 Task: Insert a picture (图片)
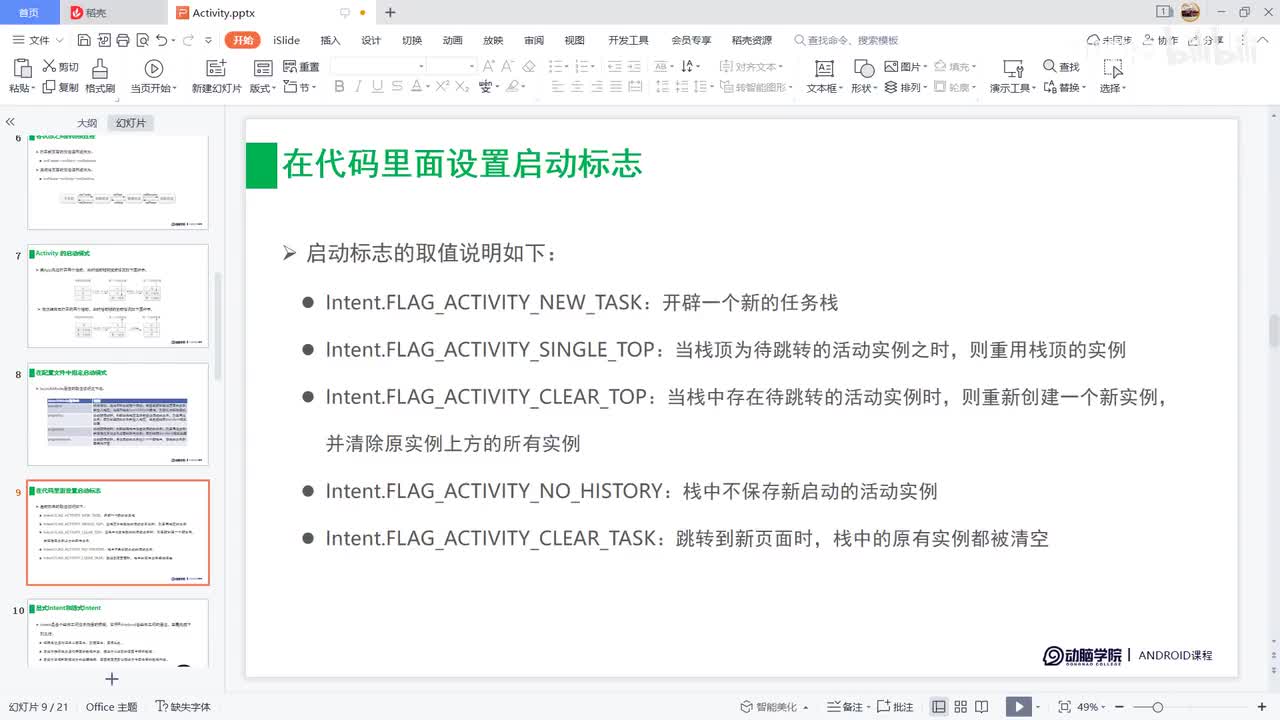point(905,67)
